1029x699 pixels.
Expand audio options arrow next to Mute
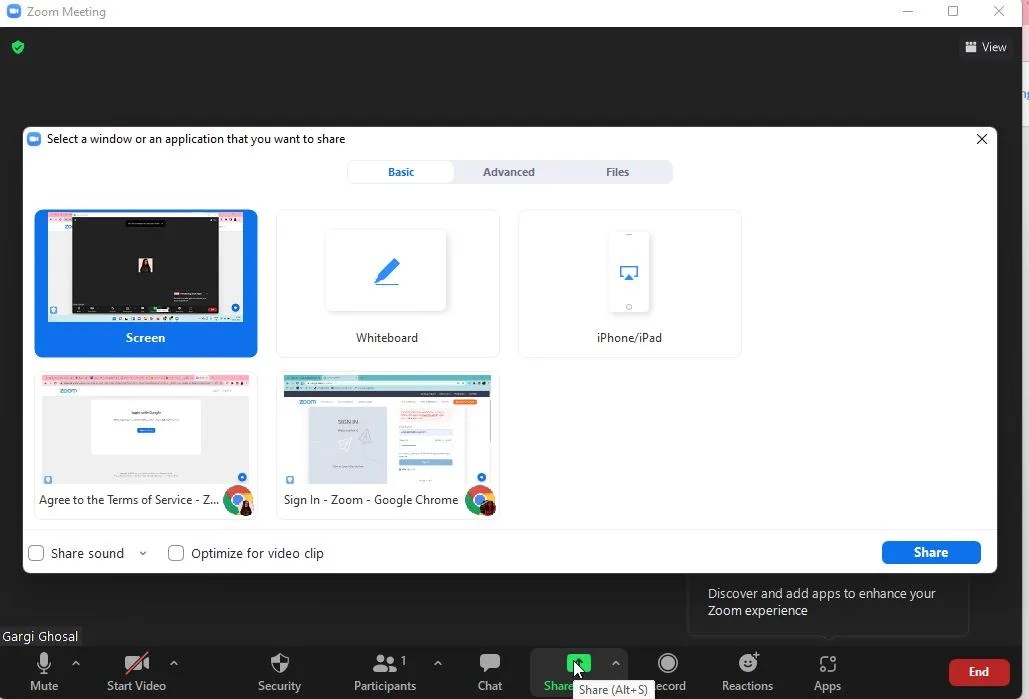[x=76, y=664]
